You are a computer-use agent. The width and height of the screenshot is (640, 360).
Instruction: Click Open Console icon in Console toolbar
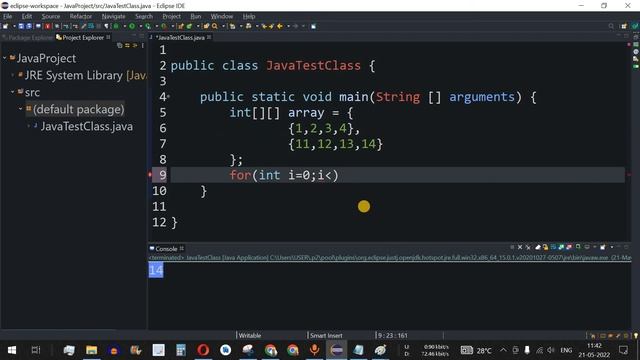(x=603, y=247)
